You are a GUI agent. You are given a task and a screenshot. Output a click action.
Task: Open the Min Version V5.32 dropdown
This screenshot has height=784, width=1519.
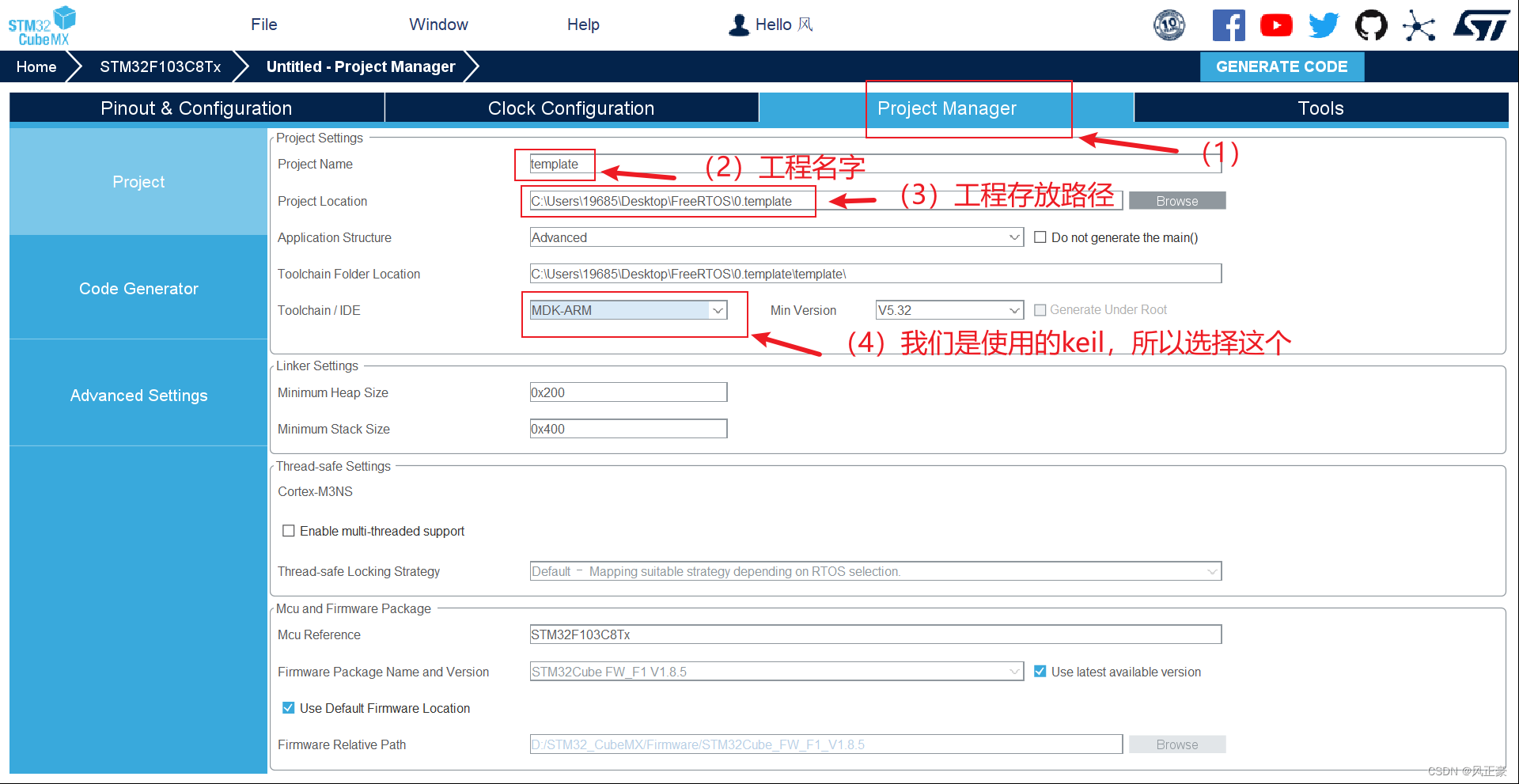point(949,310)
